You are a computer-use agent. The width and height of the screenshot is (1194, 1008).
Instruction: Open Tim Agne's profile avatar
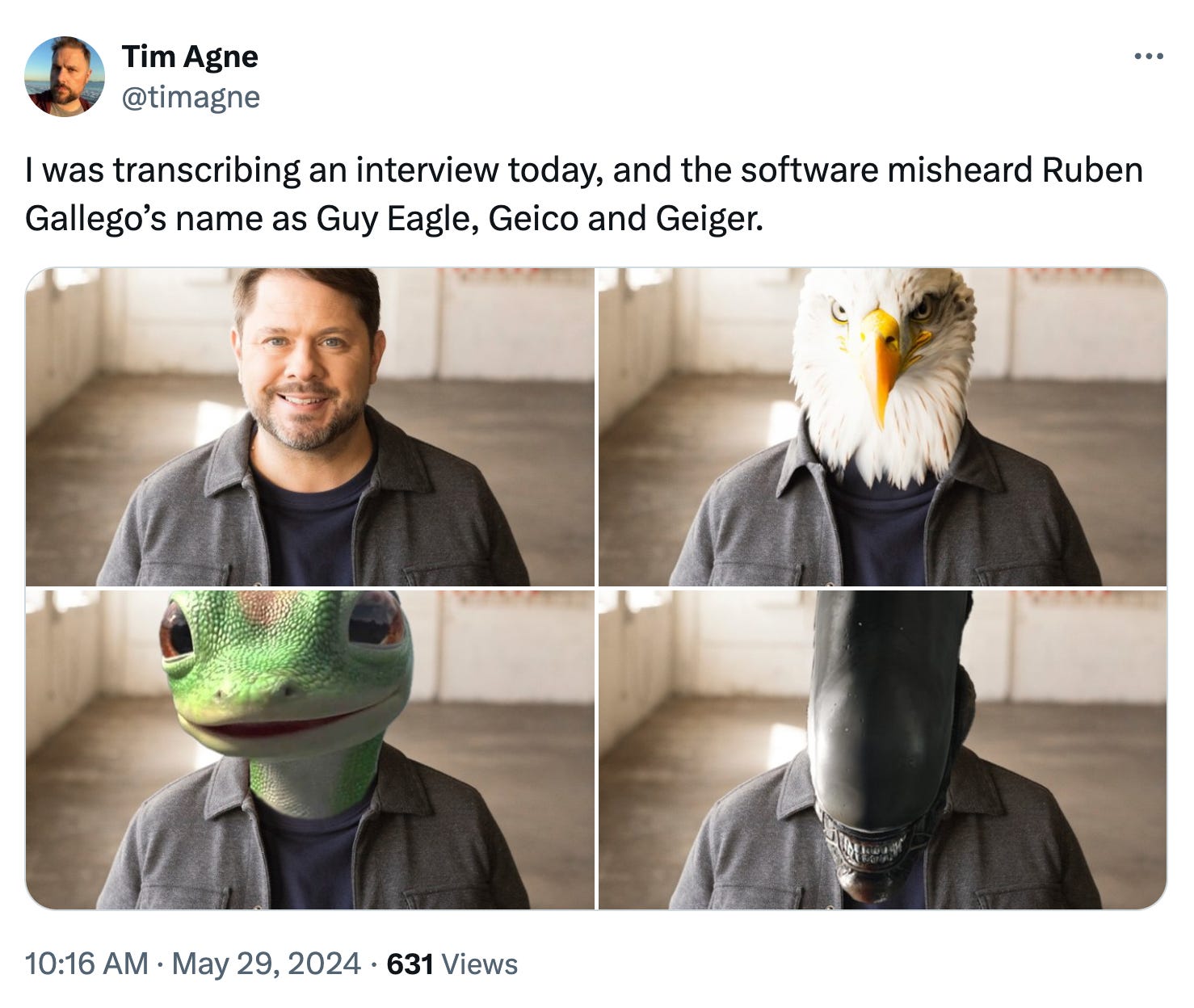click(x=65, y=77)
